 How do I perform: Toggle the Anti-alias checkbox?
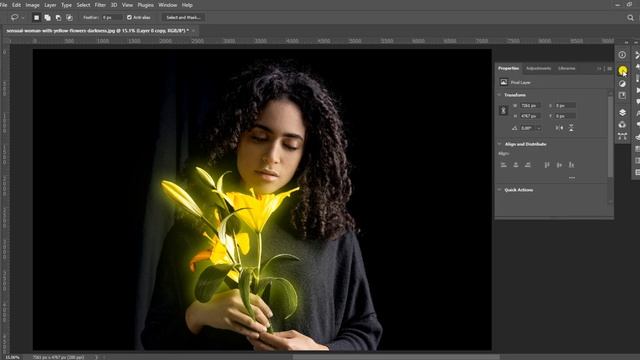(x=129, y=18)
